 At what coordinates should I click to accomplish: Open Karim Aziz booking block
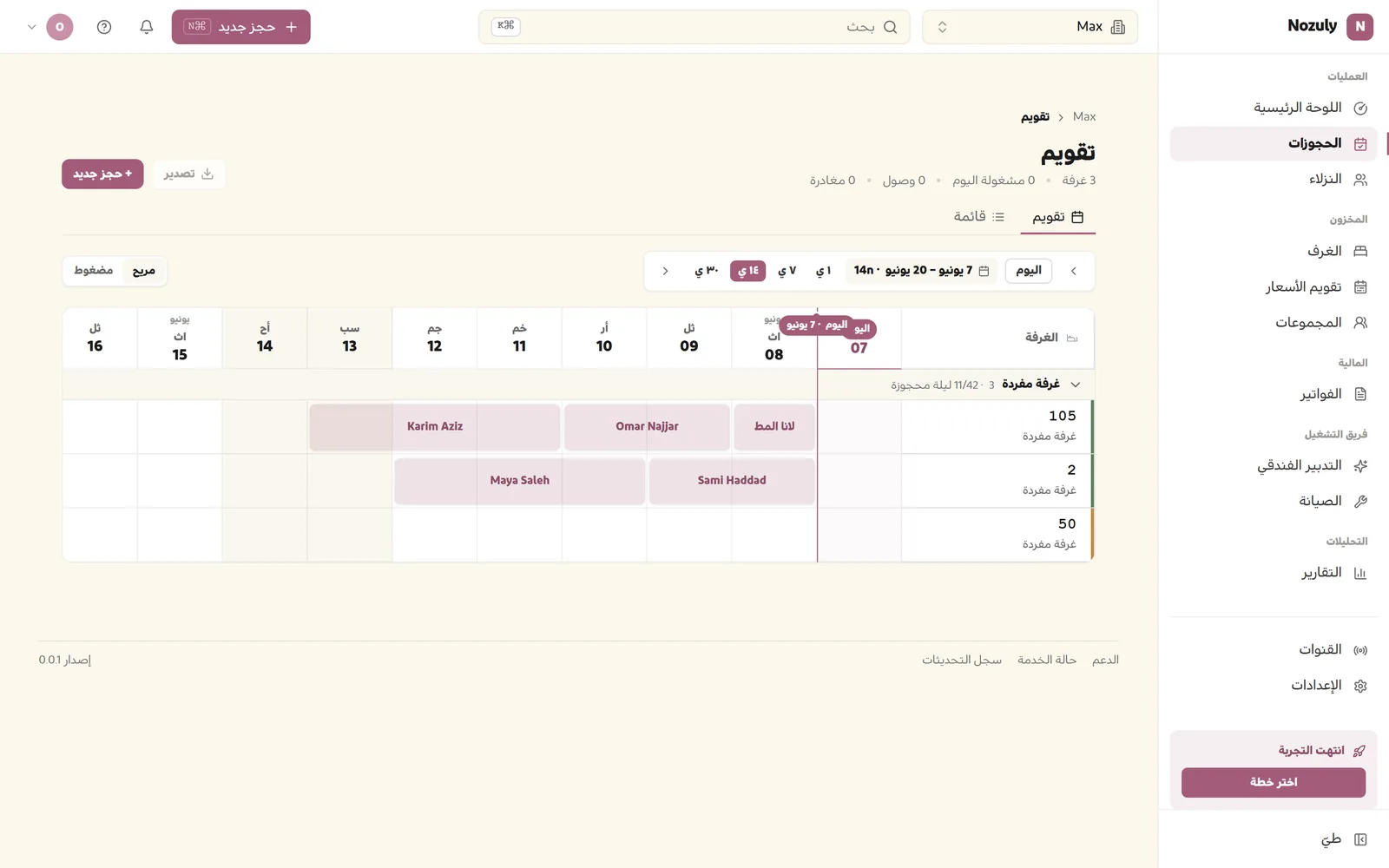435,427
